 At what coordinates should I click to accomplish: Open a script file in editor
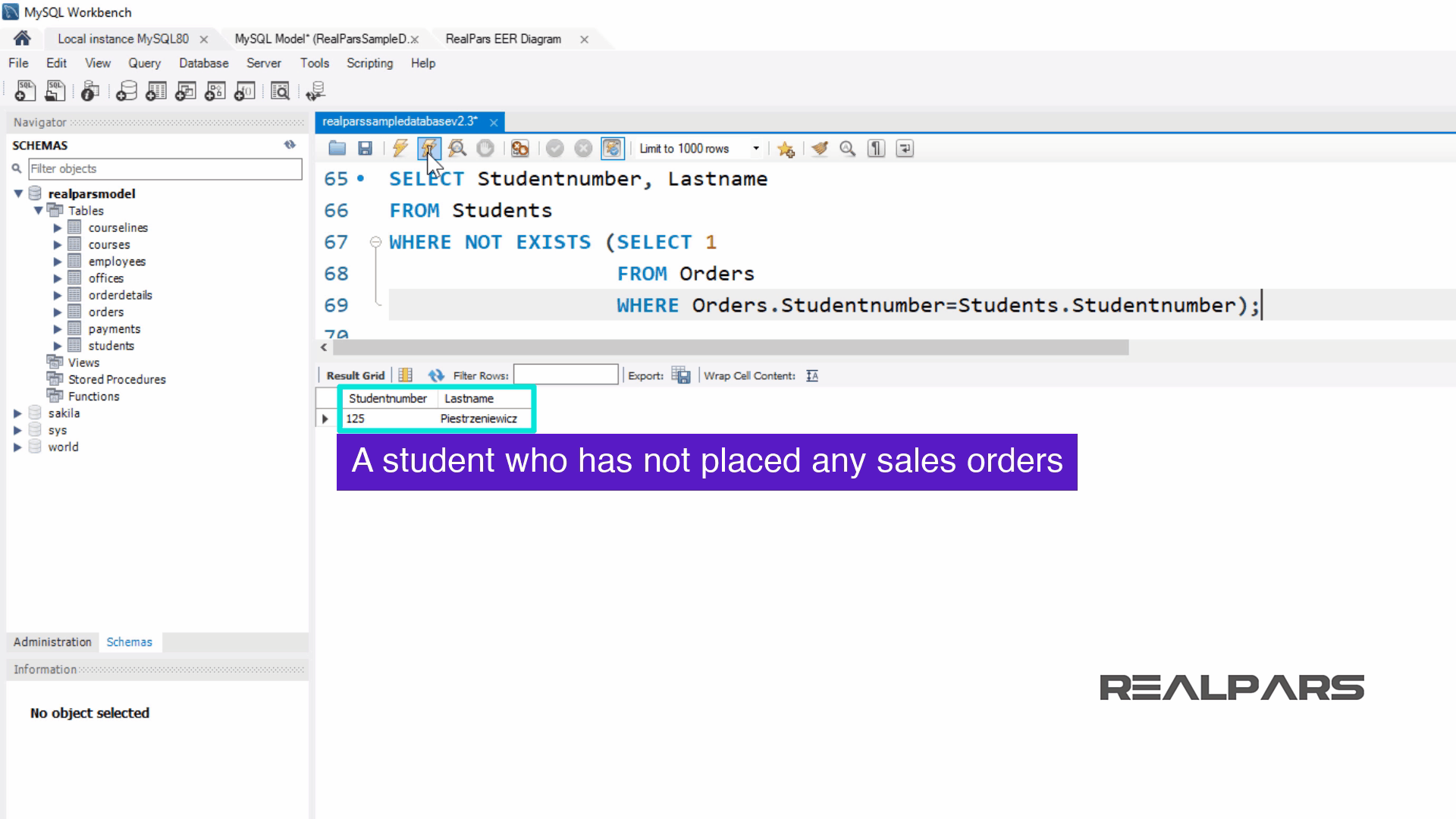pos(337,149)
